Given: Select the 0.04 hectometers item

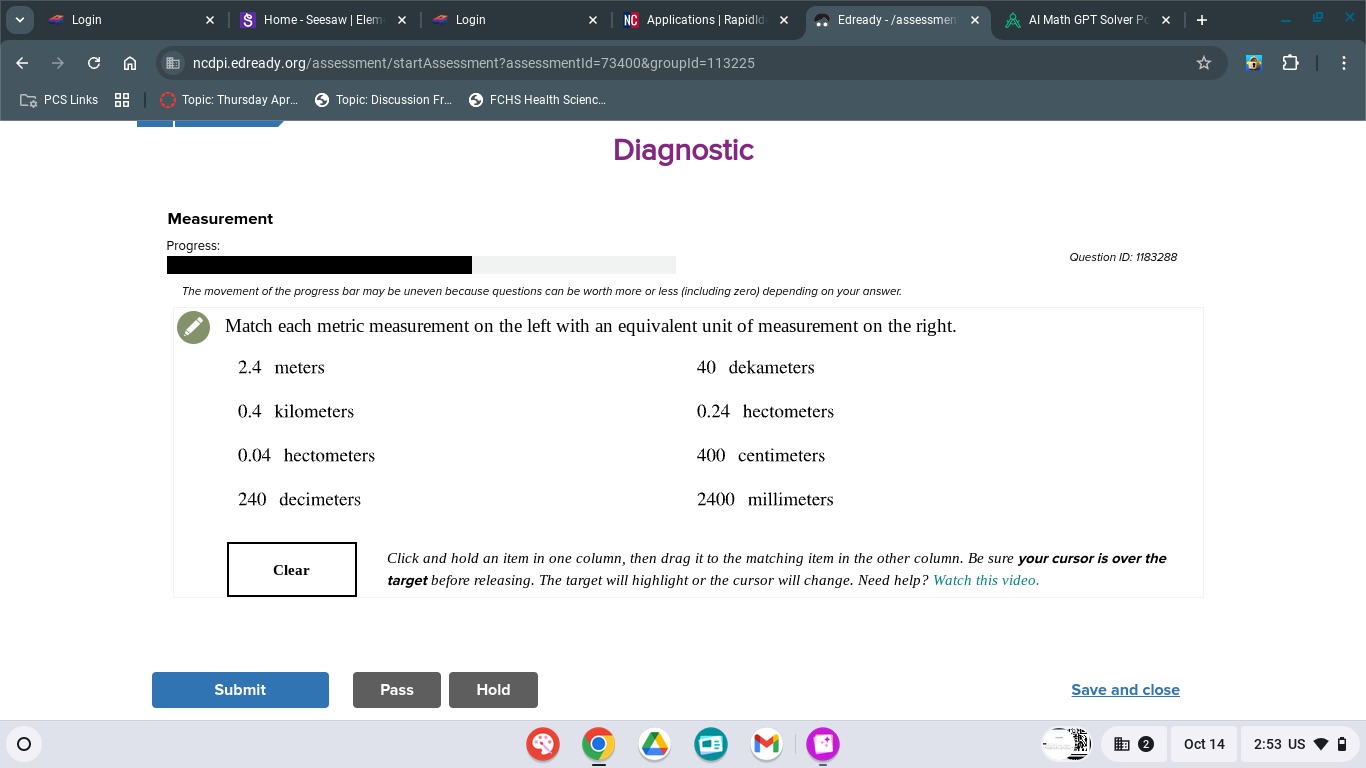Looking at the screenshot, I should click(306, 456).
